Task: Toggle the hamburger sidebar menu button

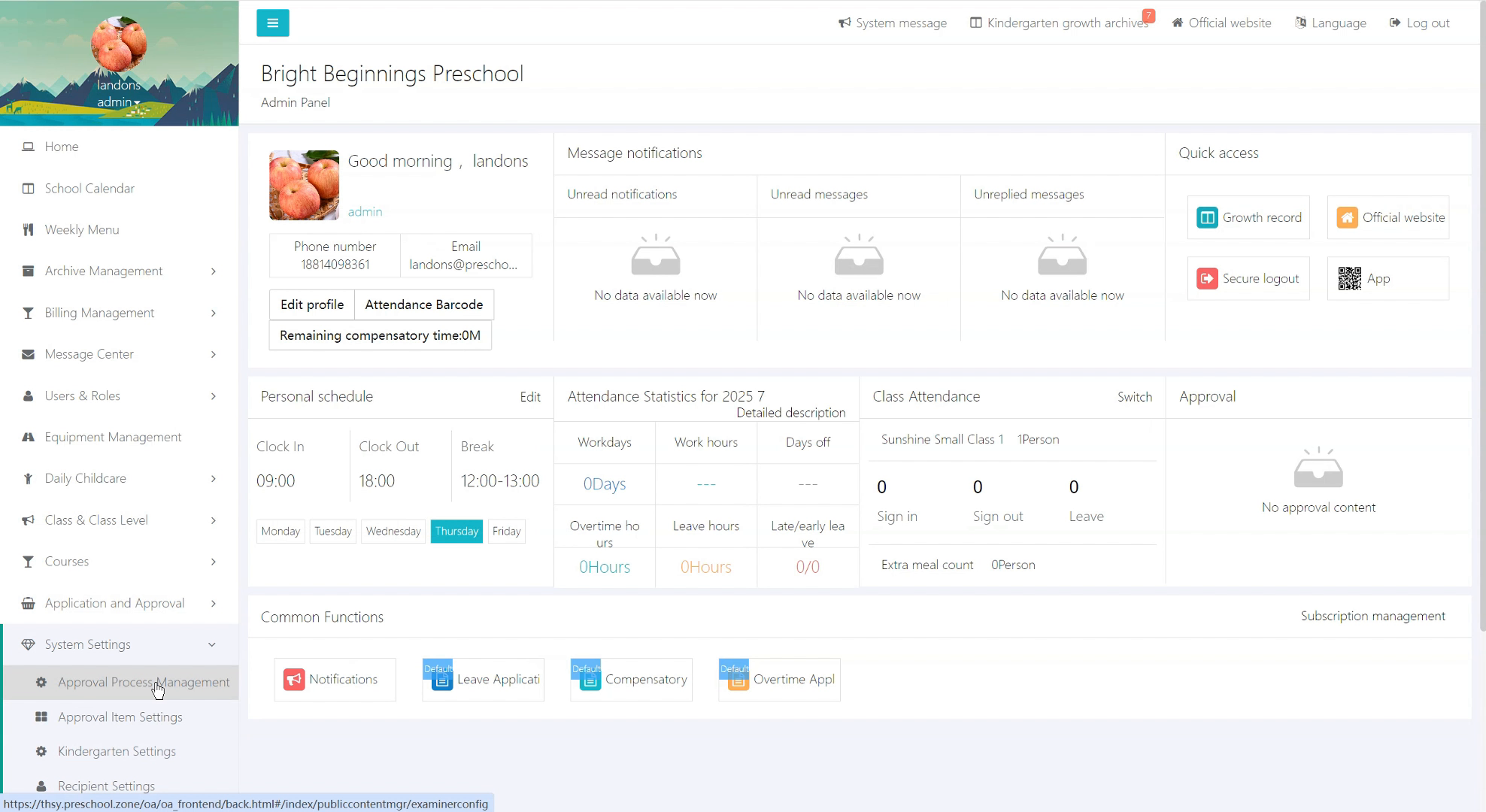Action: [x=272, y=23]
